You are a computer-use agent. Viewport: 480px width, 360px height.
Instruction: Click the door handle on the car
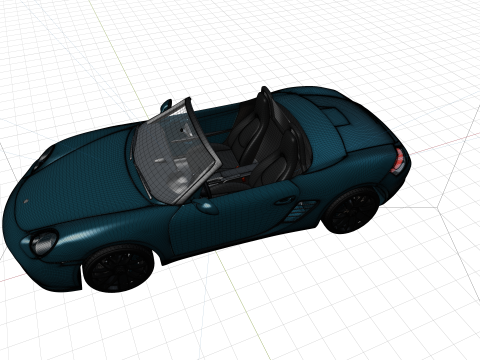[285, 201]
